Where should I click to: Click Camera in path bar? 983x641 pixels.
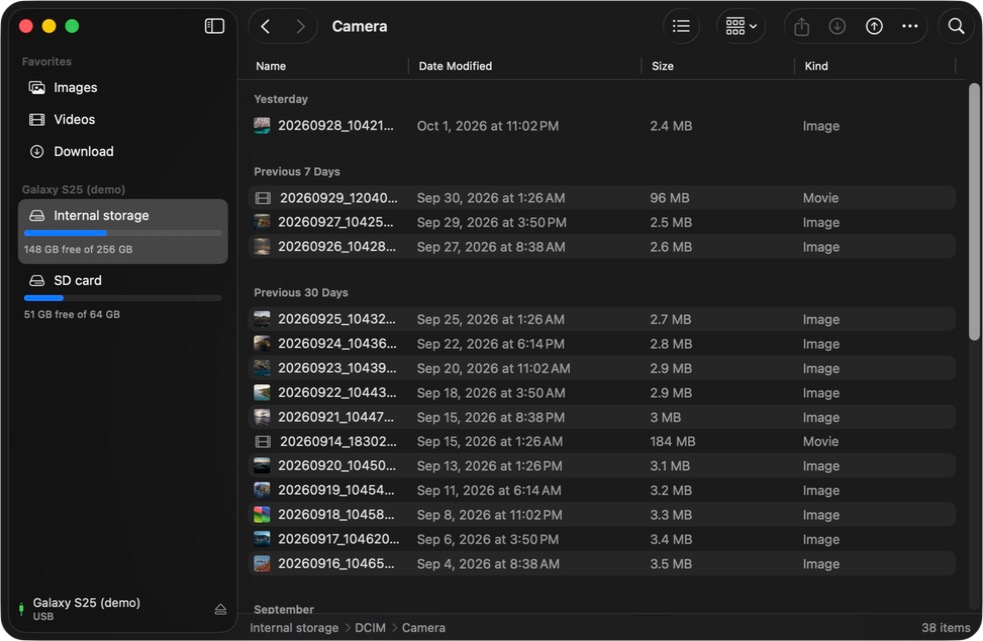[423, 628]
